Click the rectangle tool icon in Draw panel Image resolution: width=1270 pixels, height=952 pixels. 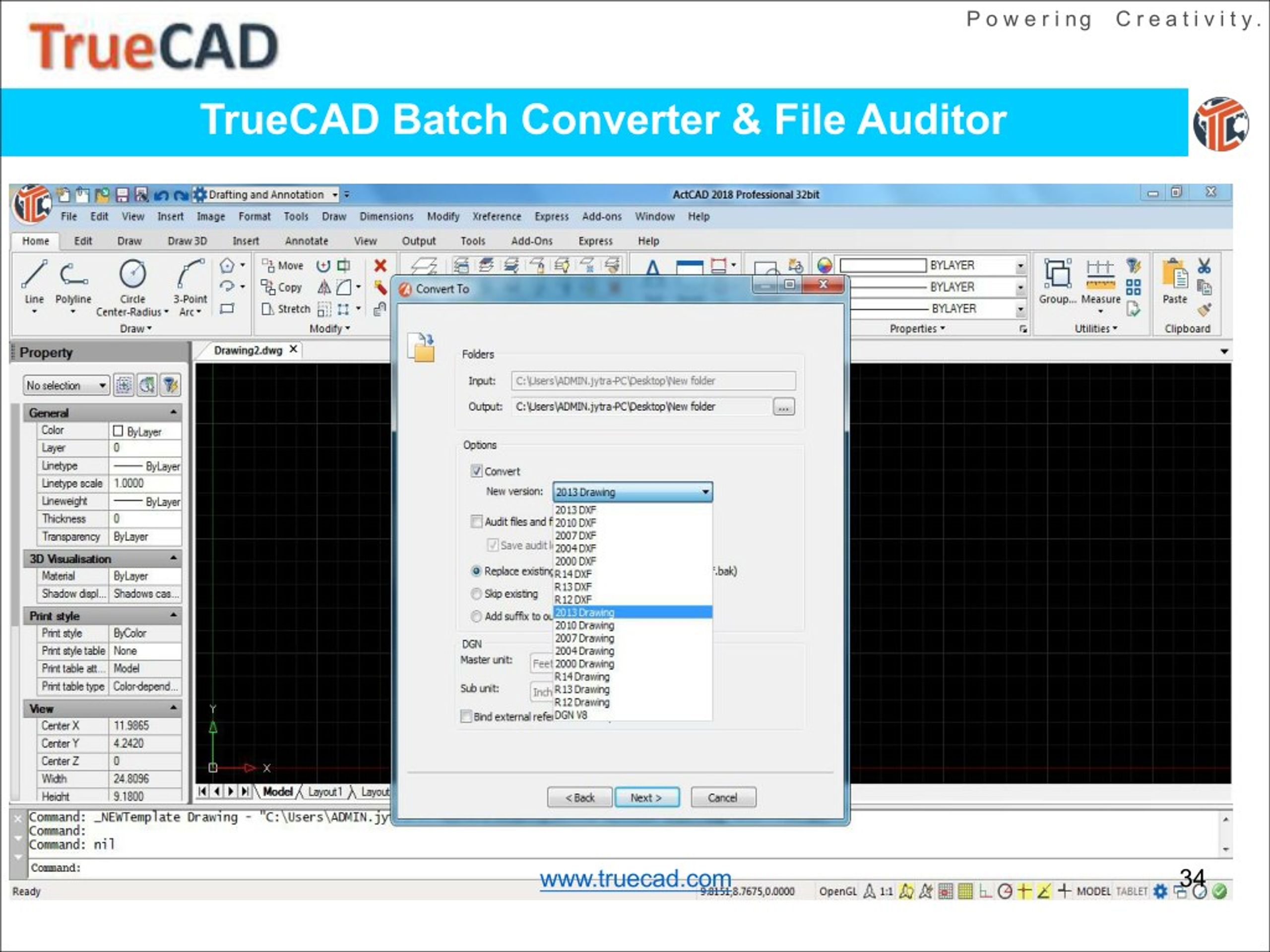coord(227,309)
